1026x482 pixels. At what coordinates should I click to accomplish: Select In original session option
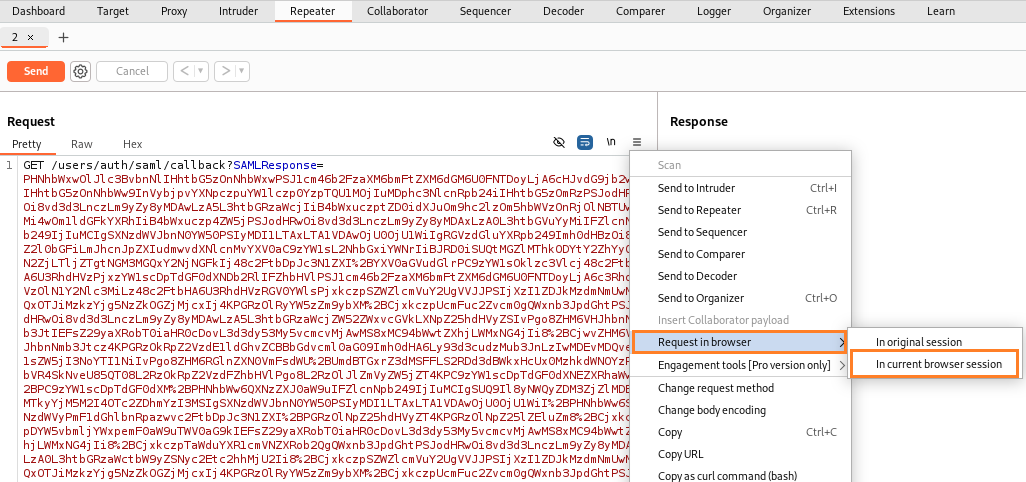[933, 342]
